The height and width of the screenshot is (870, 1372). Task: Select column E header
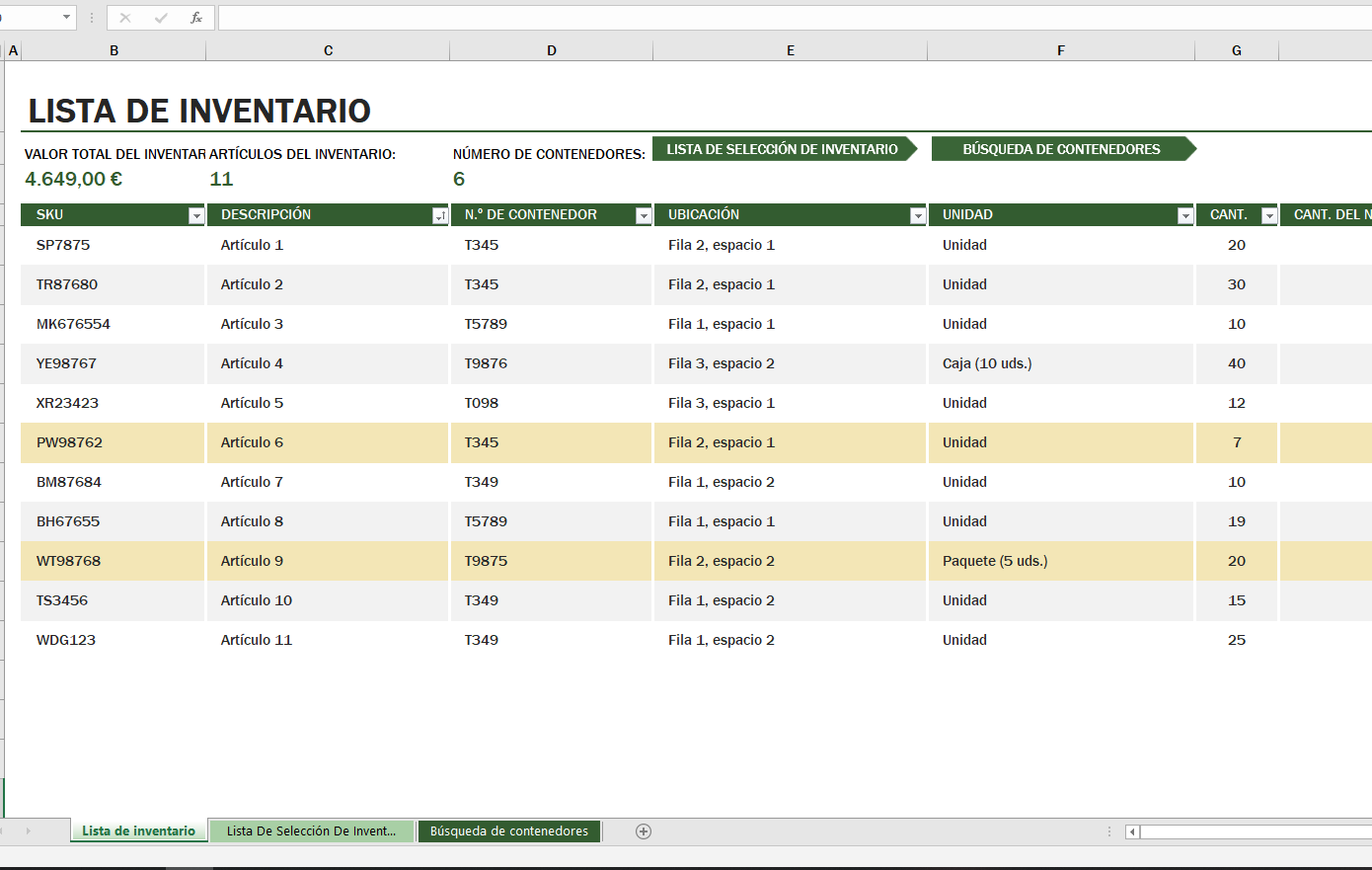[790, 49]
